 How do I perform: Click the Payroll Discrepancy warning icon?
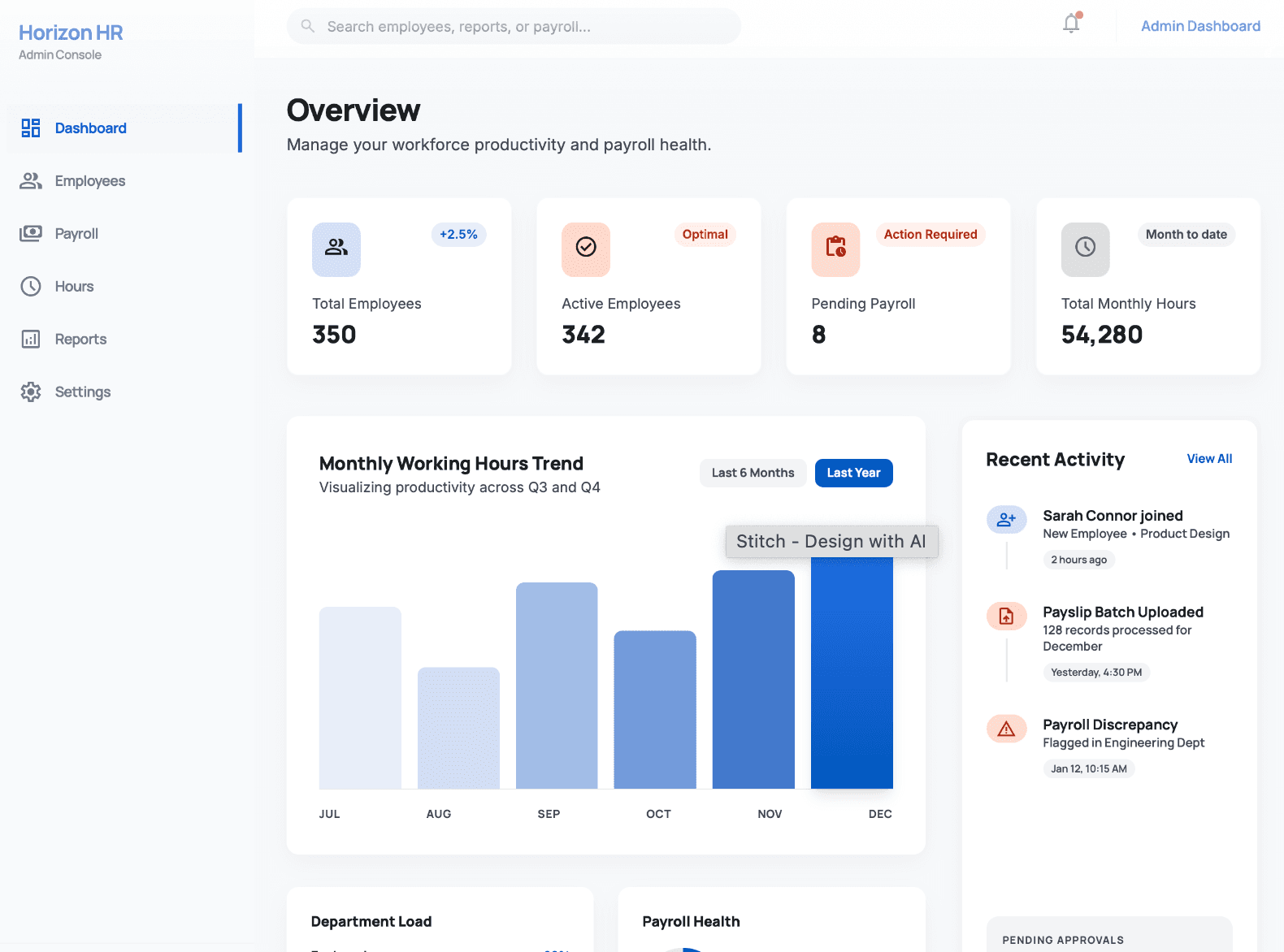[x=1006, y=729]
